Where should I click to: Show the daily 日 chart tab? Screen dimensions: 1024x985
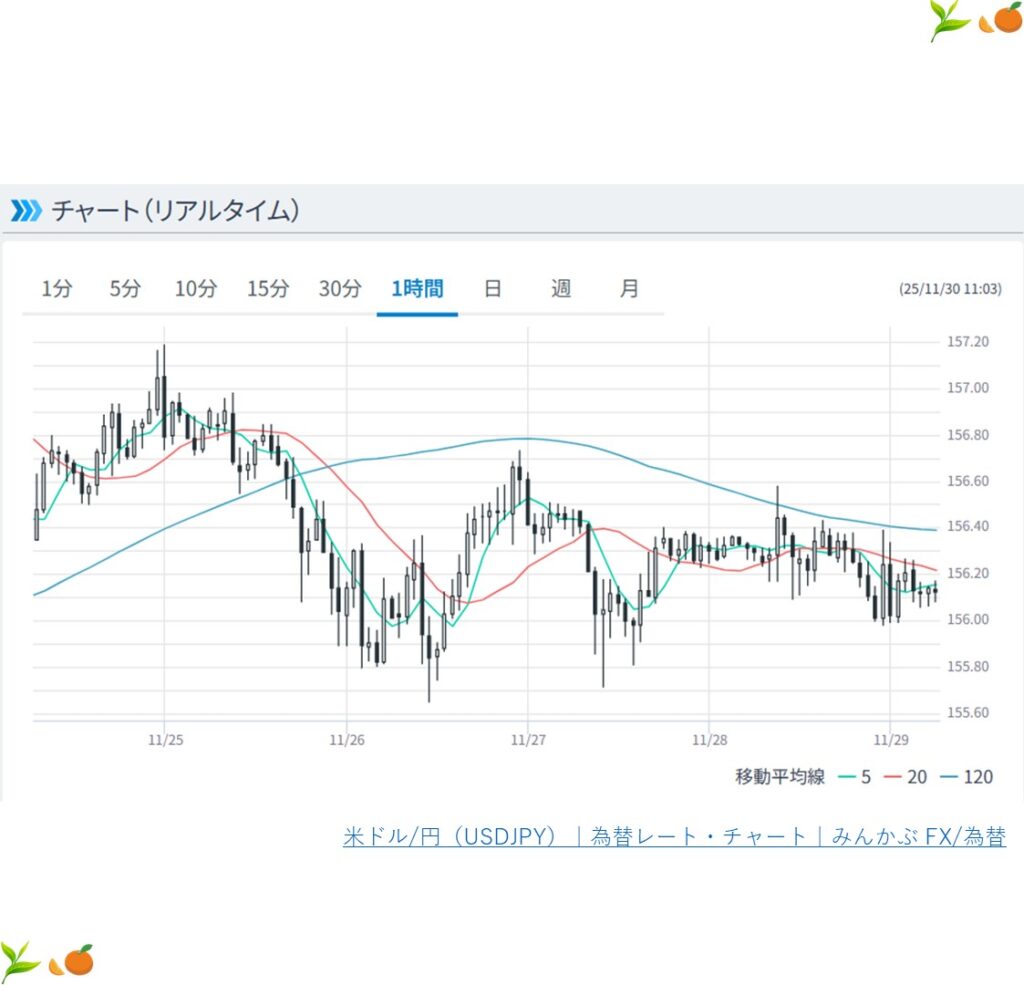point(492,289)
